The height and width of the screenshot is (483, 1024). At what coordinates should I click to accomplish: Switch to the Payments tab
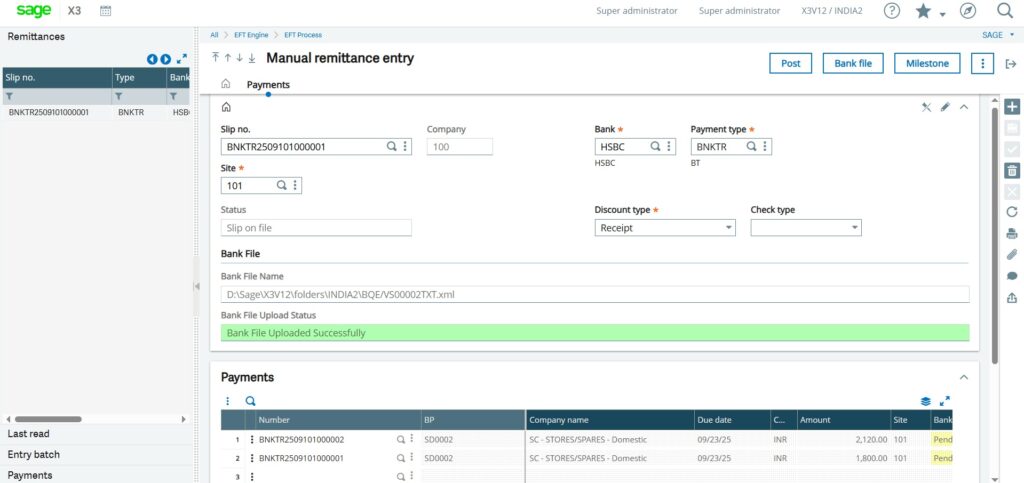(x=268, y=85)
